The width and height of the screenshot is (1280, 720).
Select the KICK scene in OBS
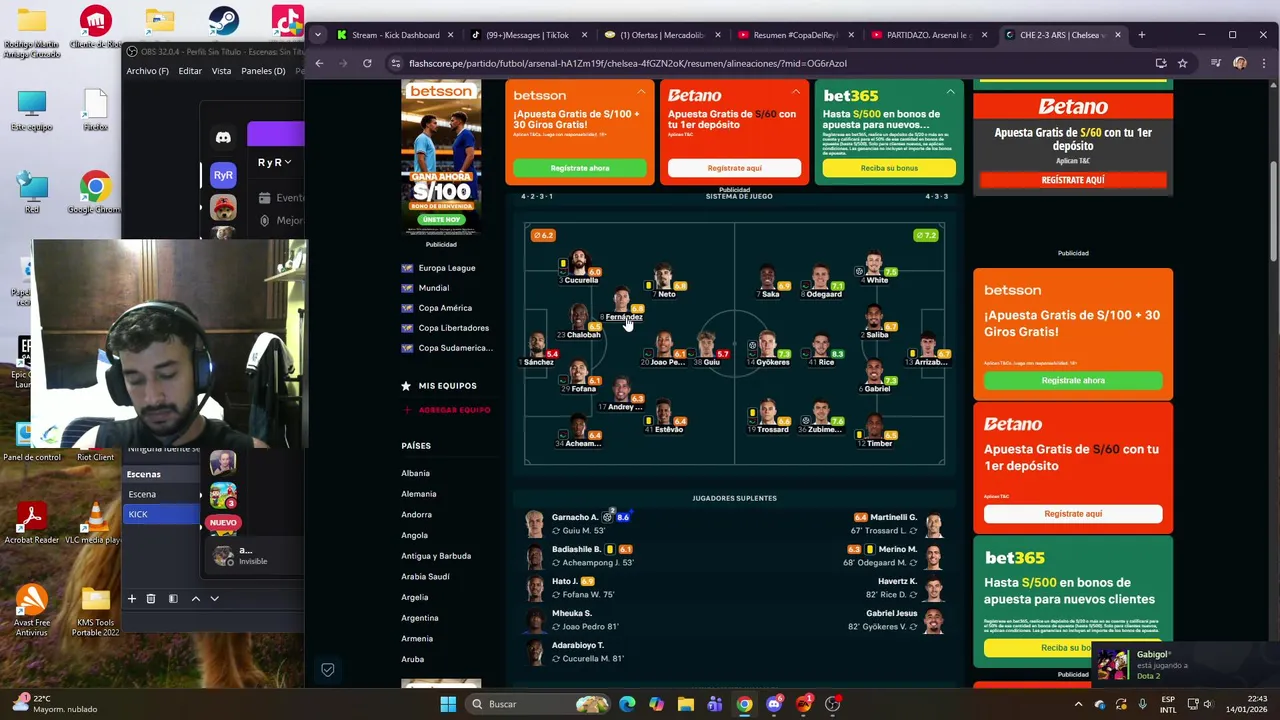(x=162, y=514)
